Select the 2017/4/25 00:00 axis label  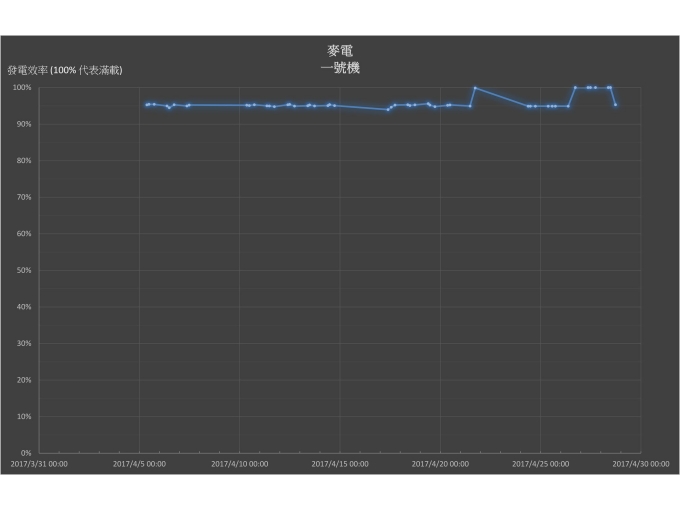(541, 464)
